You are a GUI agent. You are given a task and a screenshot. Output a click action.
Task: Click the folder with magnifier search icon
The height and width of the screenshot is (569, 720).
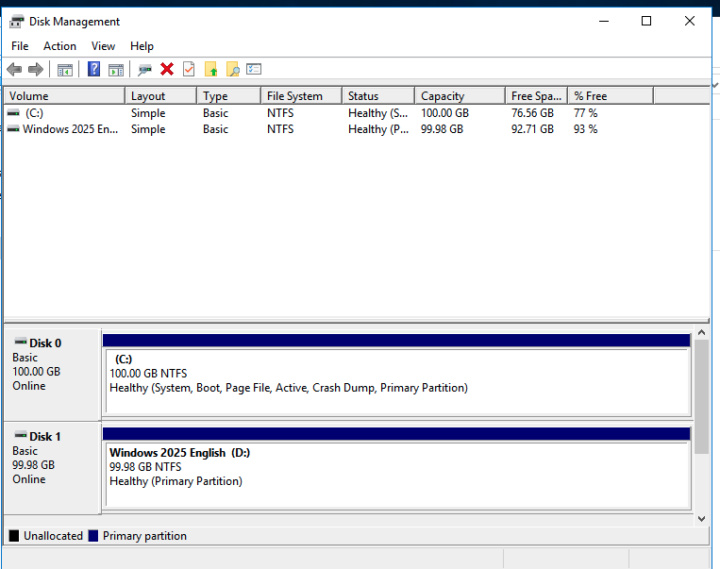coord(232,69)
